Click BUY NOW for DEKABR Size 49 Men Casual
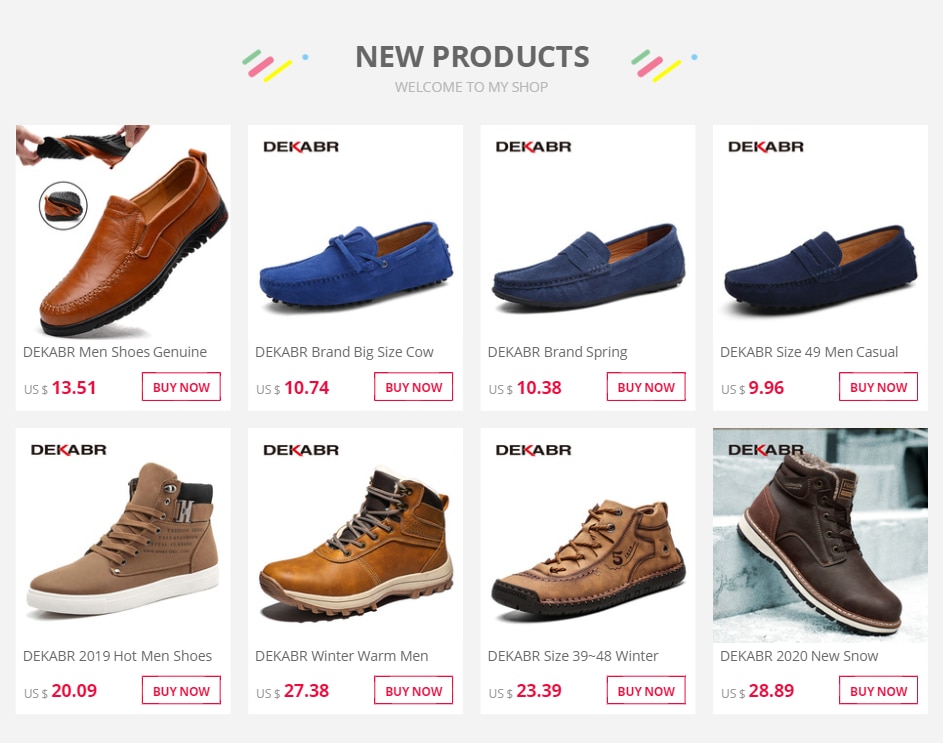Image resolution: width=943 pixels, height=743 pixels. coord(878,387)
